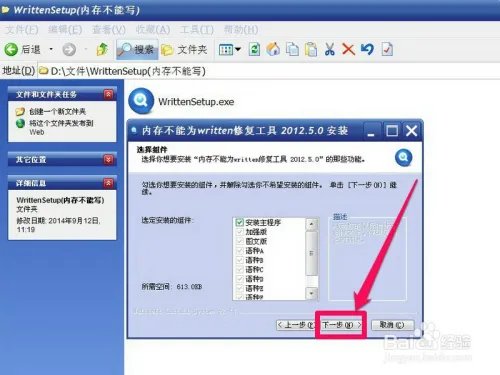Open the 工具(T) menu

197,30
